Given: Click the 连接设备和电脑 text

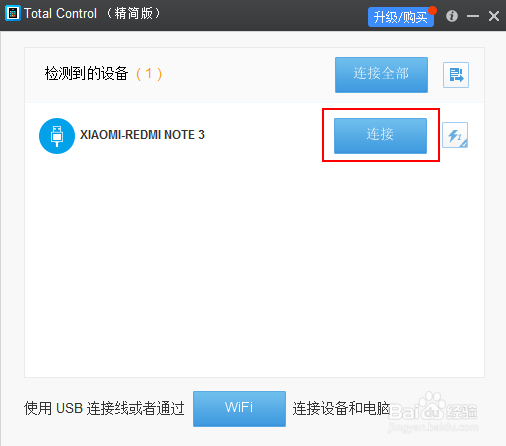Looking at the screenshot, I should click(x=341, y=408).
